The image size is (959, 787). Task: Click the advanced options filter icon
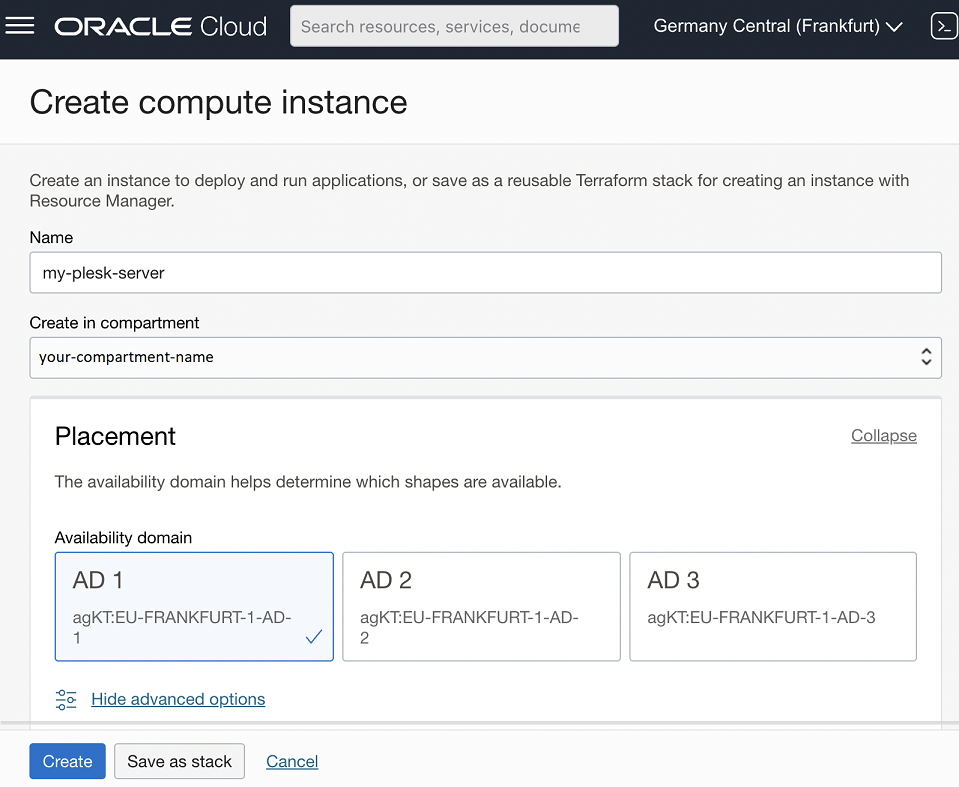pos(66,699)
